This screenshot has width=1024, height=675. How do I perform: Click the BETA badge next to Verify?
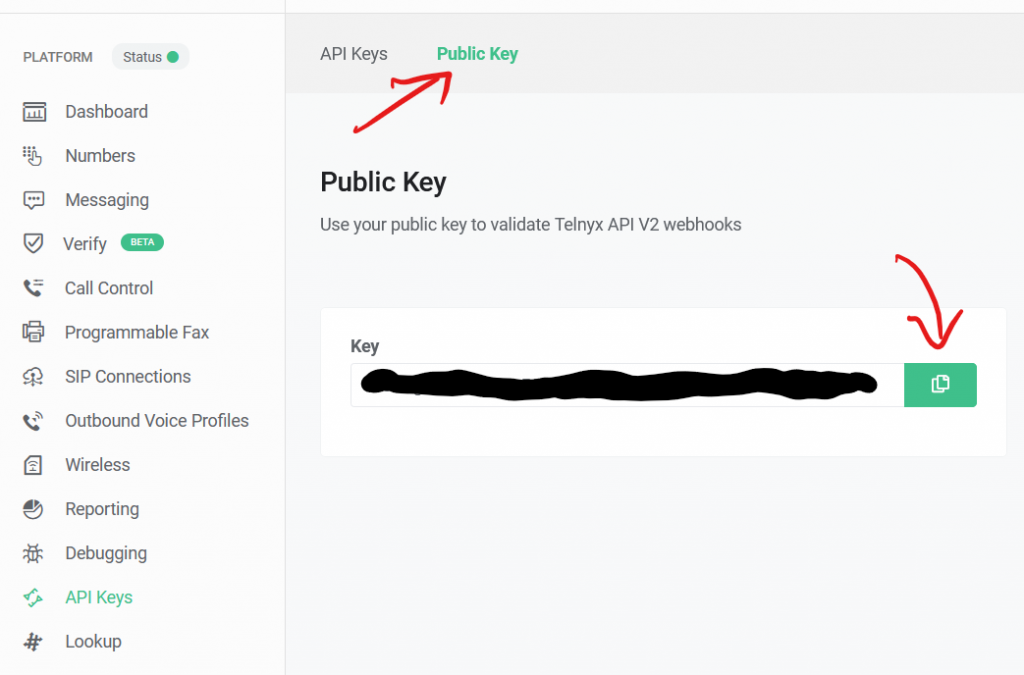pyautogui.click(x=142, y=242)
